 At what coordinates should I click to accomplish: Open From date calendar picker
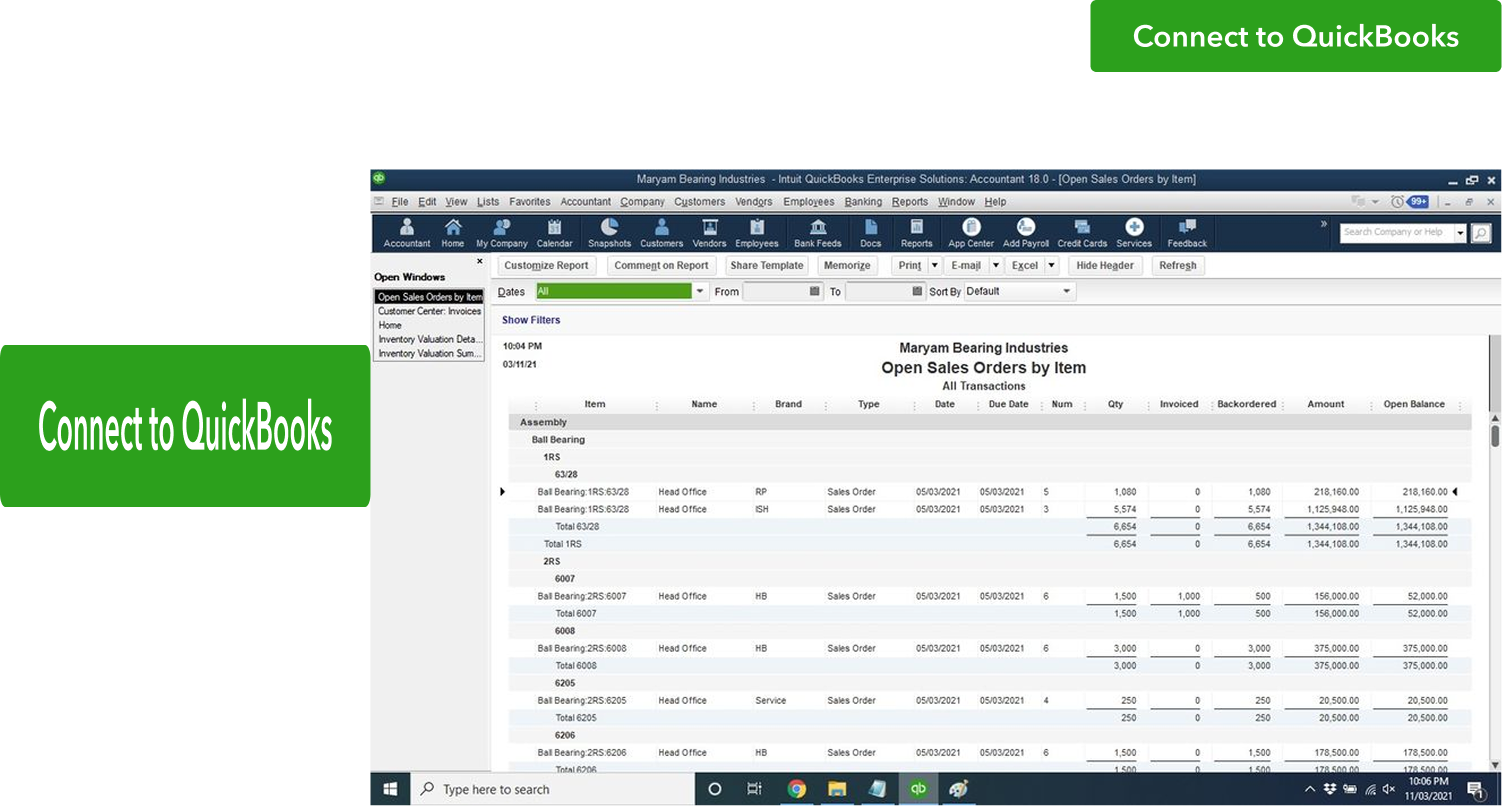coord(815,292)
